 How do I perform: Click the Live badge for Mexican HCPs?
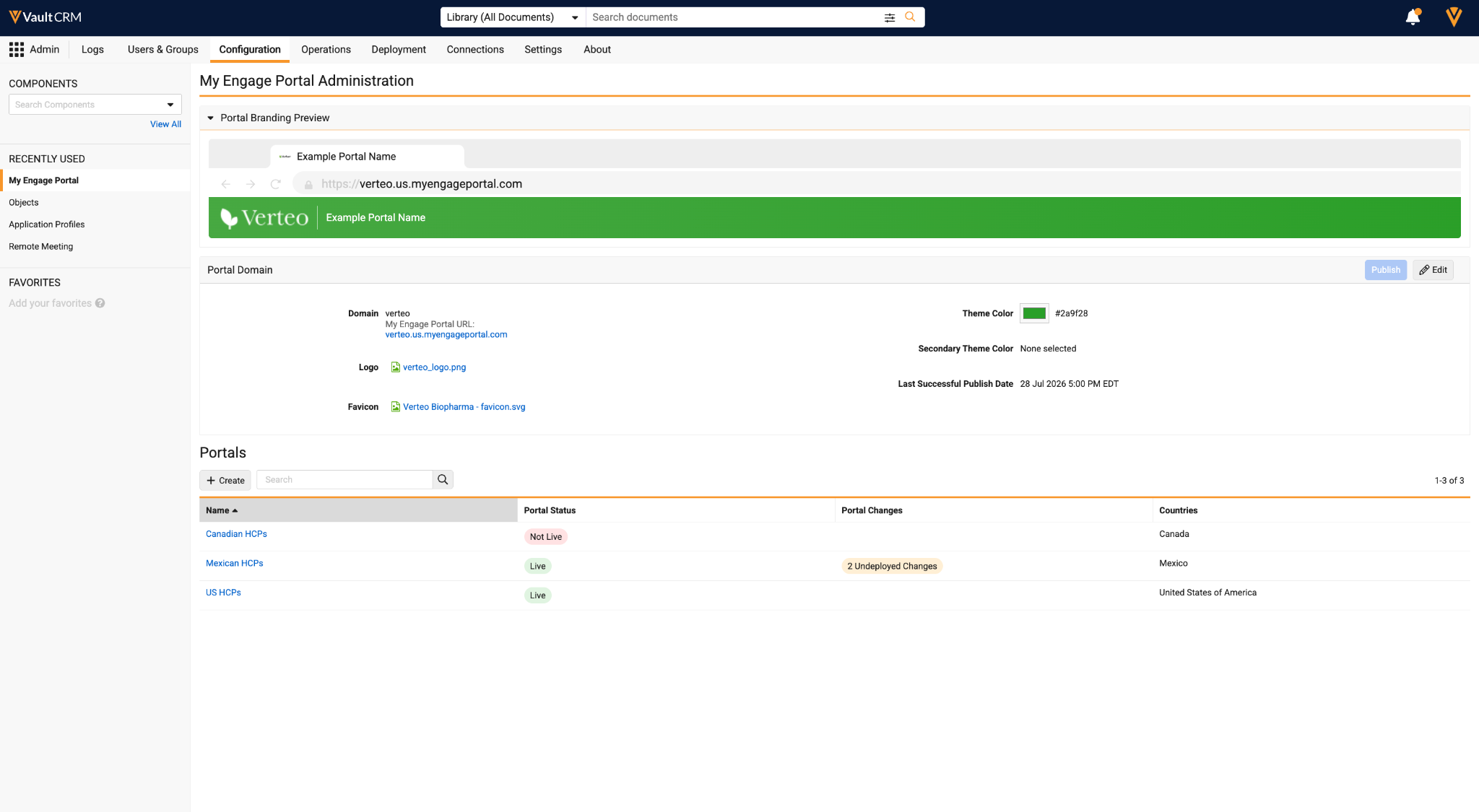click(537, 566)
